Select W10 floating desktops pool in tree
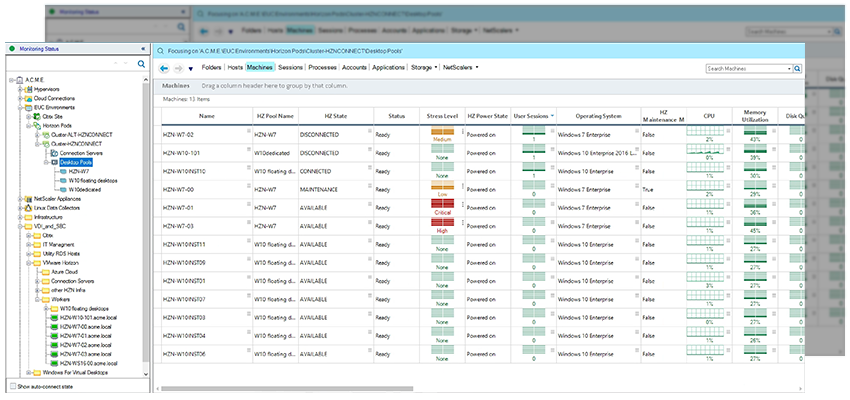 point(93,180)
